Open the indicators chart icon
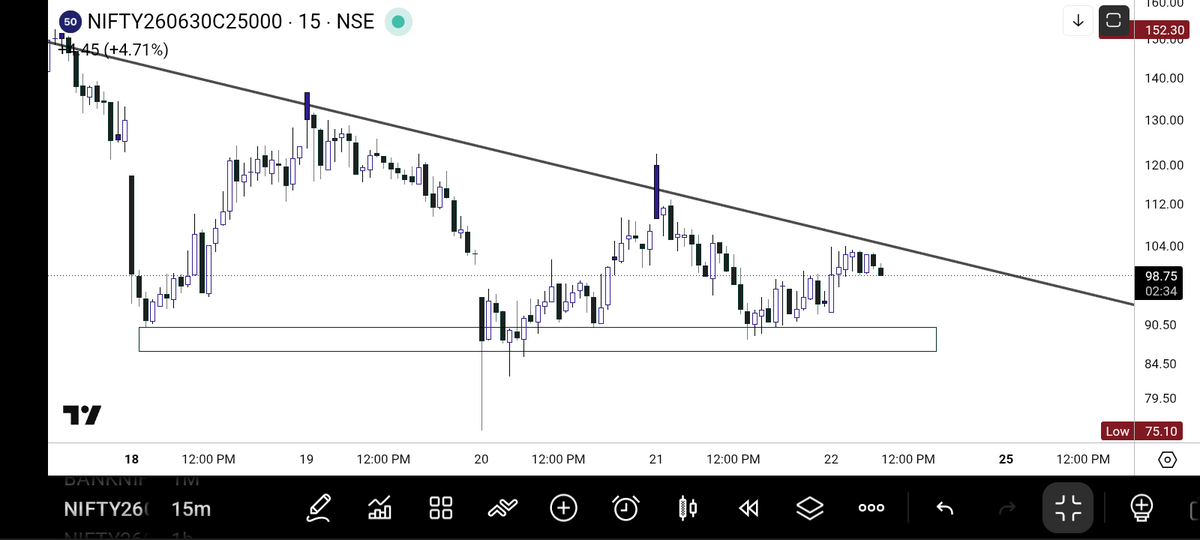Screen dimensions: 1200x540 tap(380, 508)
